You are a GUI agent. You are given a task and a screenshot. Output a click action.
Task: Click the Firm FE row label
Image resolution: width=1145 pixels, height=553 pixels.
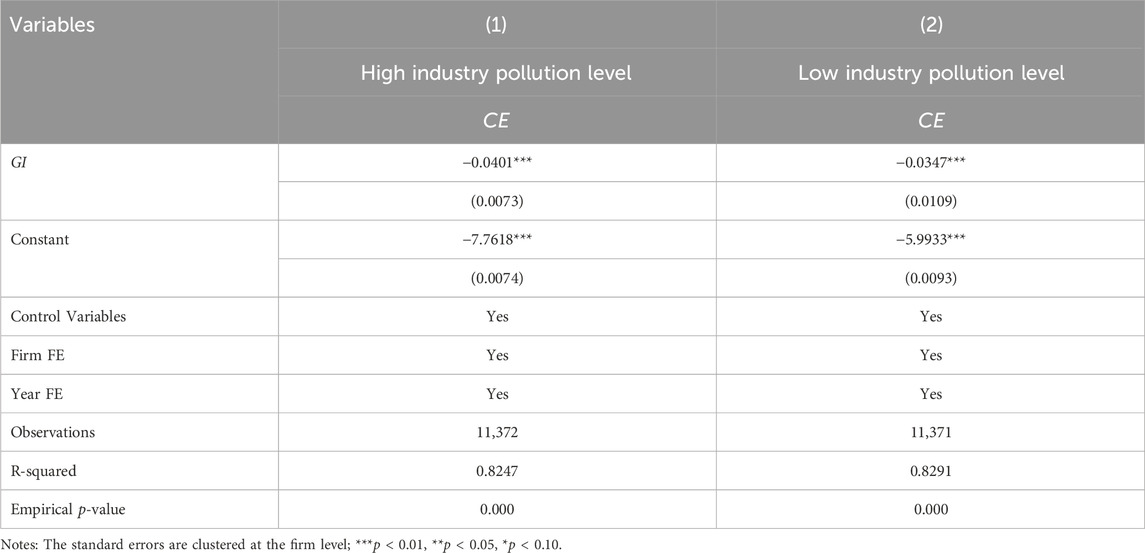35,355
